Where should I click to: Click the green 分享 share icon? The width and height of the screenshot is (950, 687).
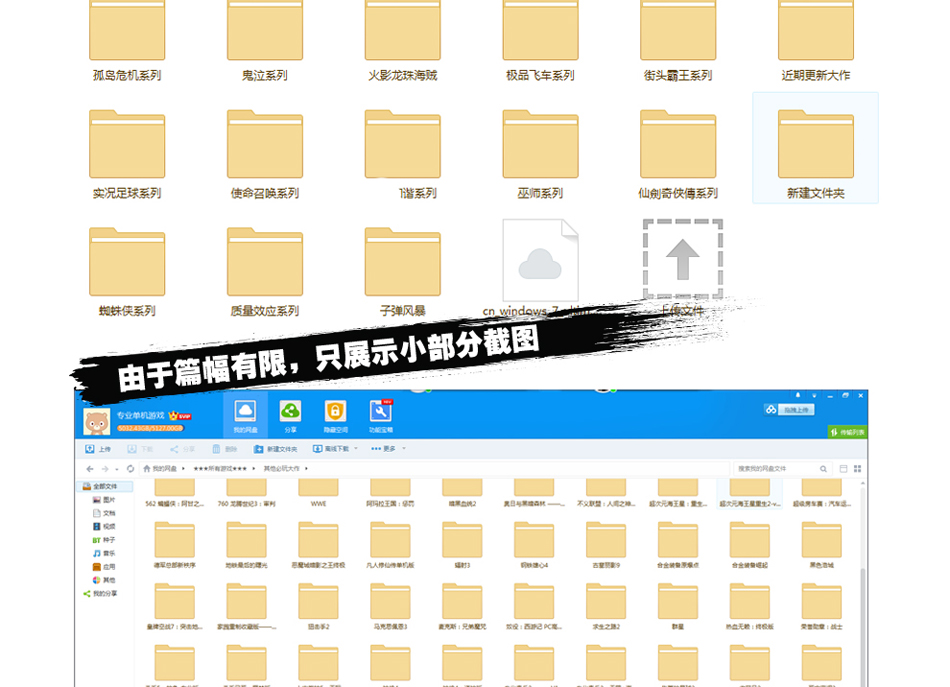click(x=290, y=412)
